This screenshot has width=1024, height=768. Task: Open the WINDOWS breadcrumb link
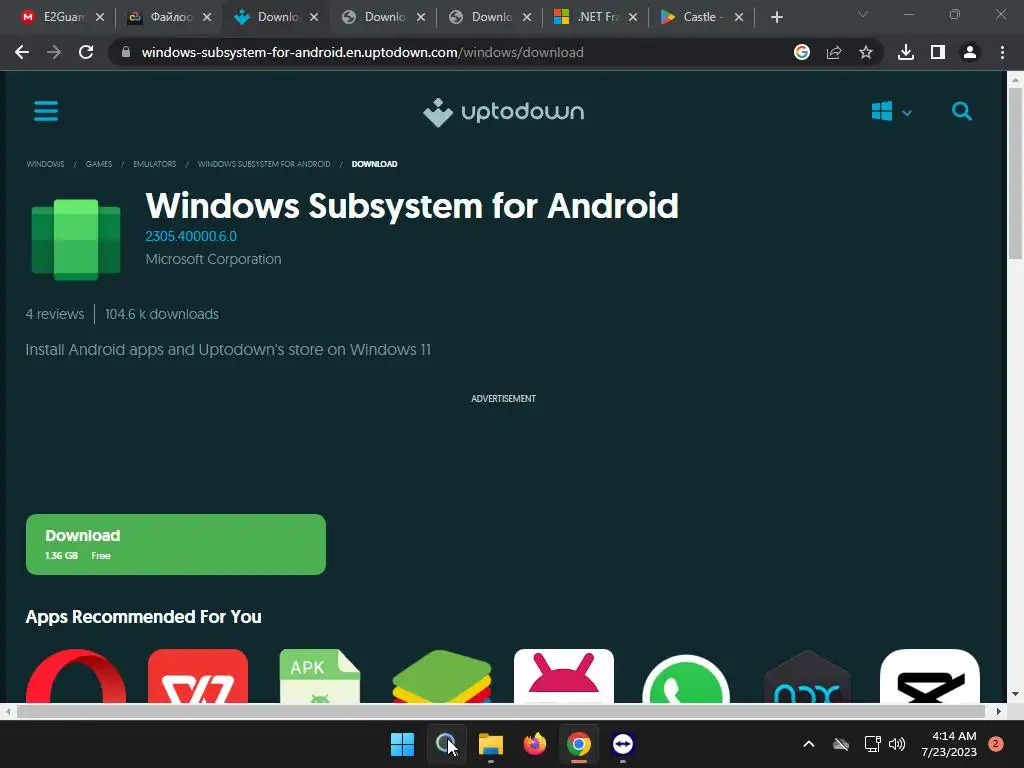45,164
